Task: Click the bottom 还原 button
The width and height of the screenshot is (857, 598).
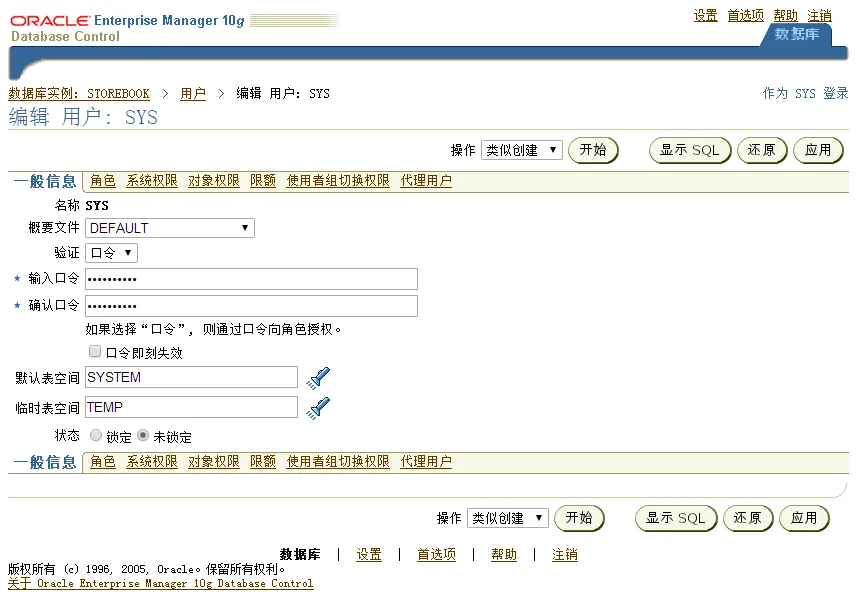Action: point(748,518)
